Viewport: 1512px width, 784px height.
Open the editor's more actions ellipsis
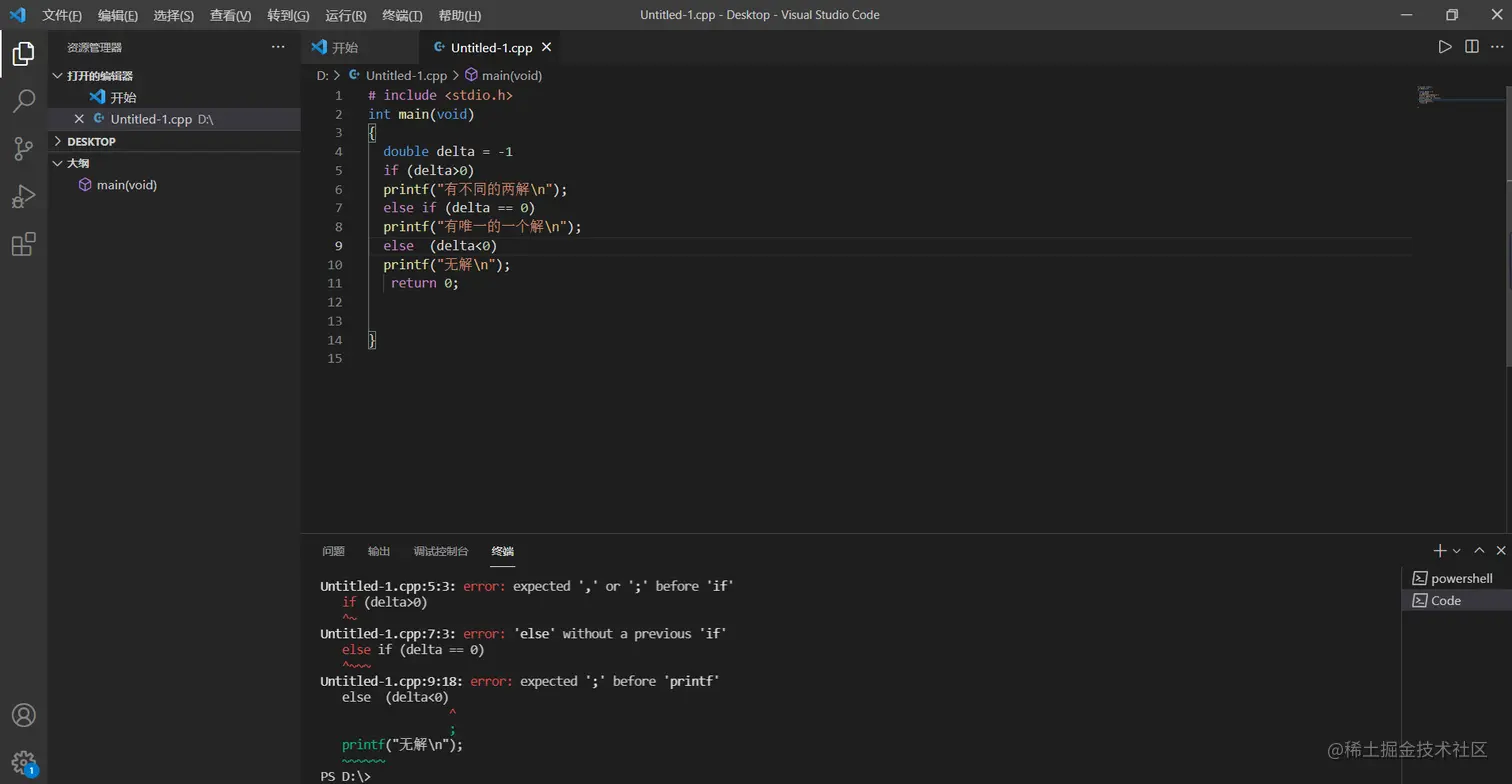pyautogui.click(x=1499, y=47)
